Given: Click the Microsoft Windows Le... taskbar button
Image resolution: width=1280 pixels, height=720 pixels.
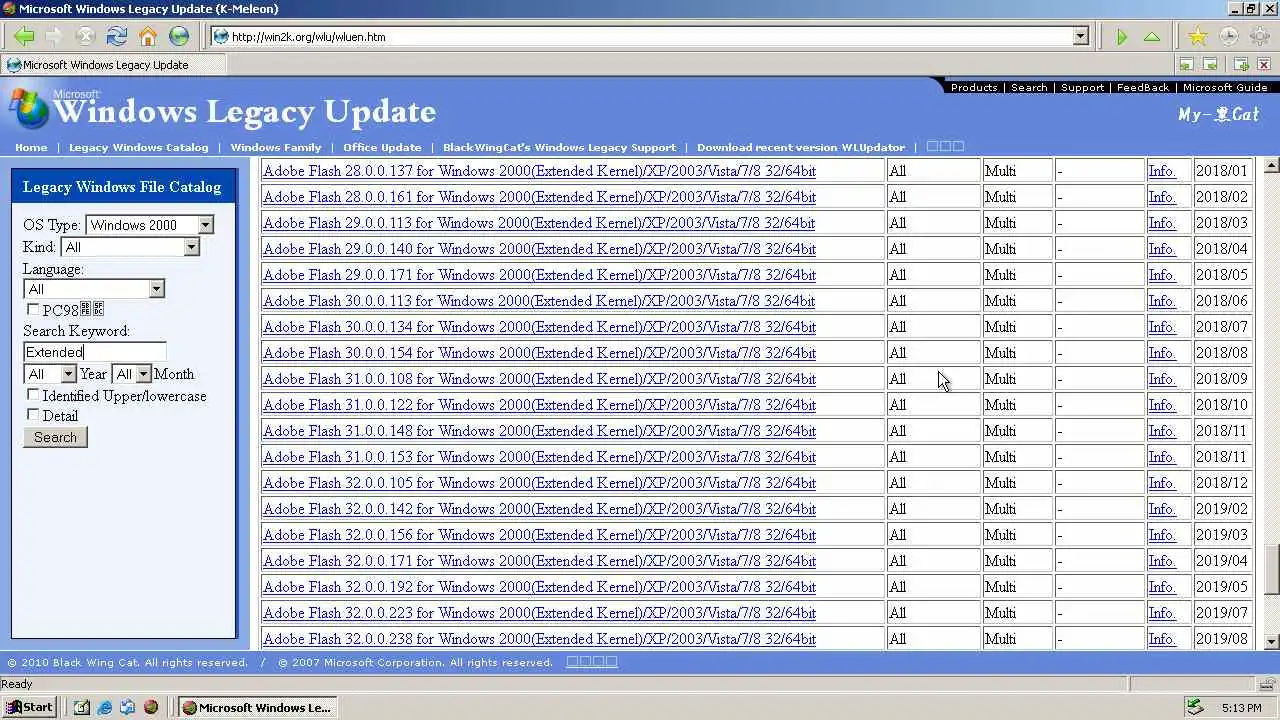Looking at the screenshot, I should [x=256, y=707].
